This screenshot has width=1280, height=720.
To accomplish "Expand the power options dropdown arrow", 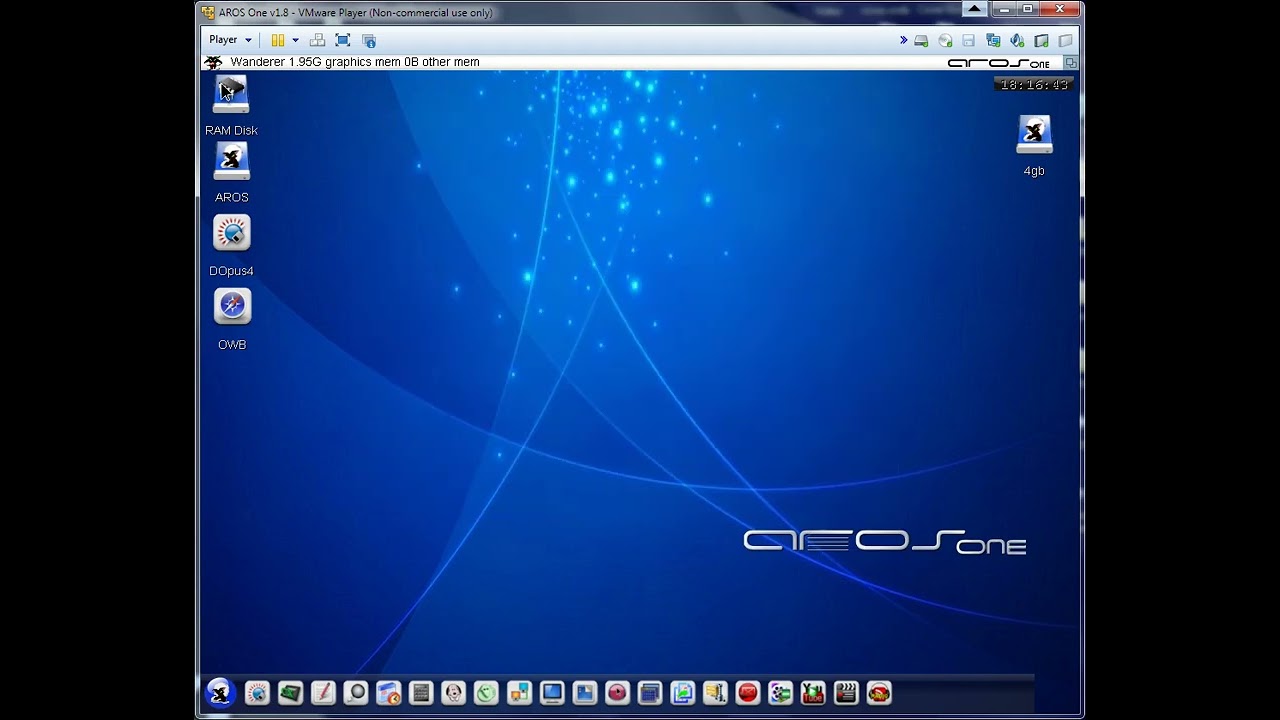I will pyautogui.click(x=295, y=40).
